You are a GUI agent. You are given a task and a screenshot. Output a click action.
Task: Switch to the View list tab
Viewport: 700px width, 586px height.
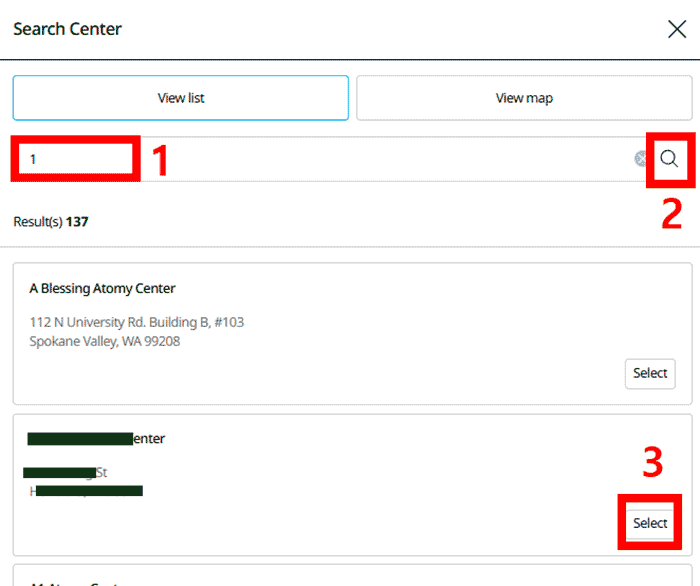[x=180, y=98]
